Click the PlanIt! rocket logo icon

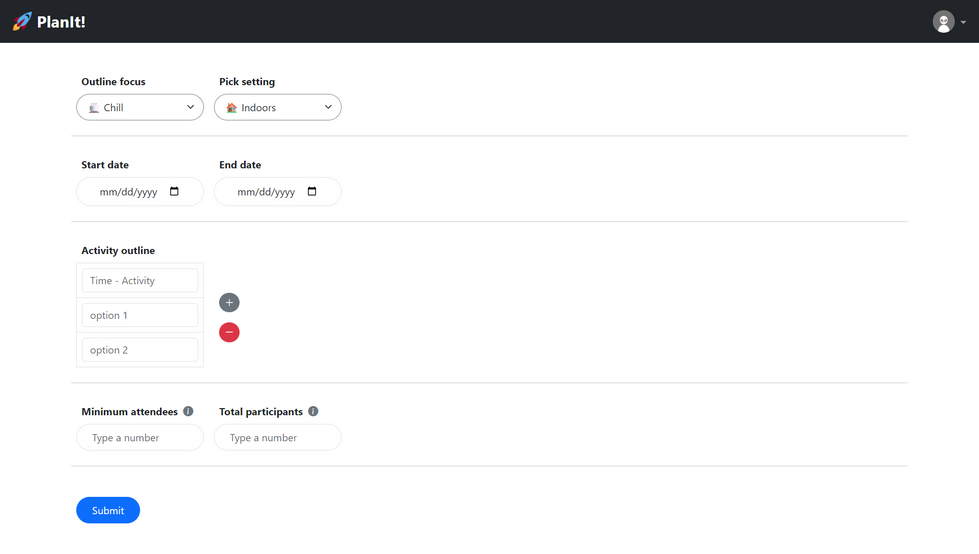[22, 21]
